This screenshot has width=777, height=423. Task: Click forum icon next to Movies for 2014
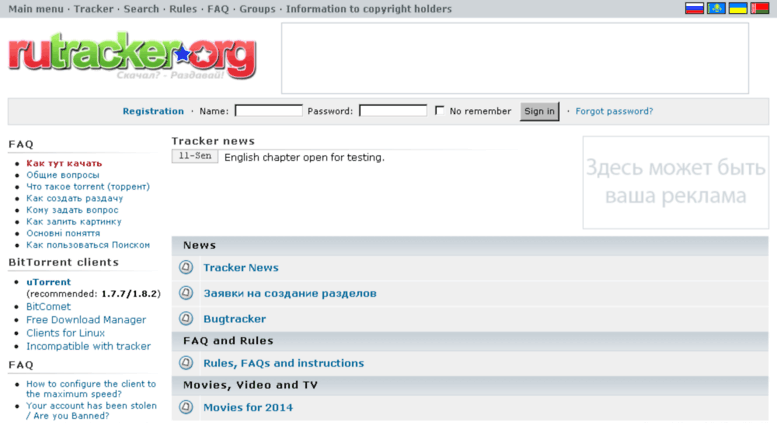186,407
